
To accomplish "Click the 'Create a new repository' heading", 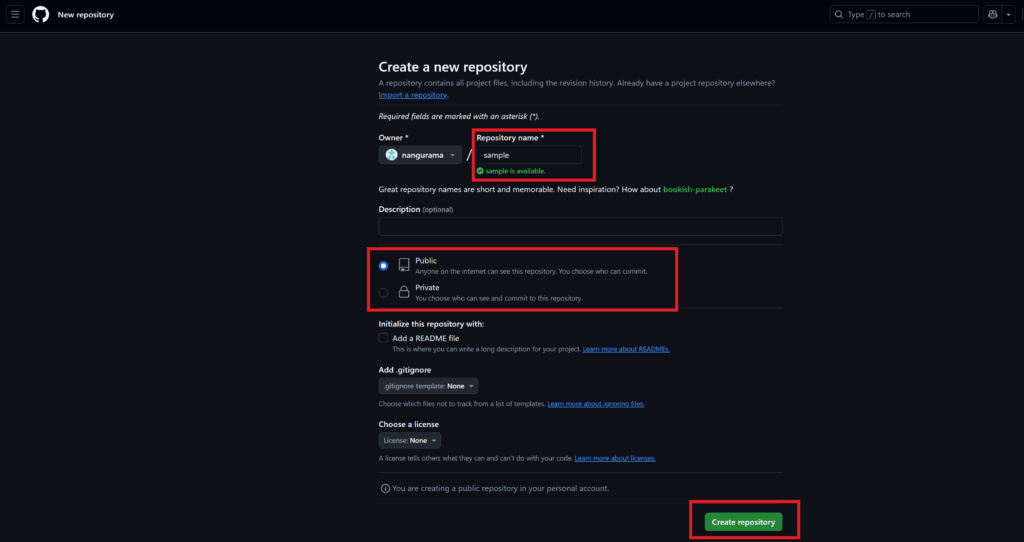I will click(x=453, y=67).
